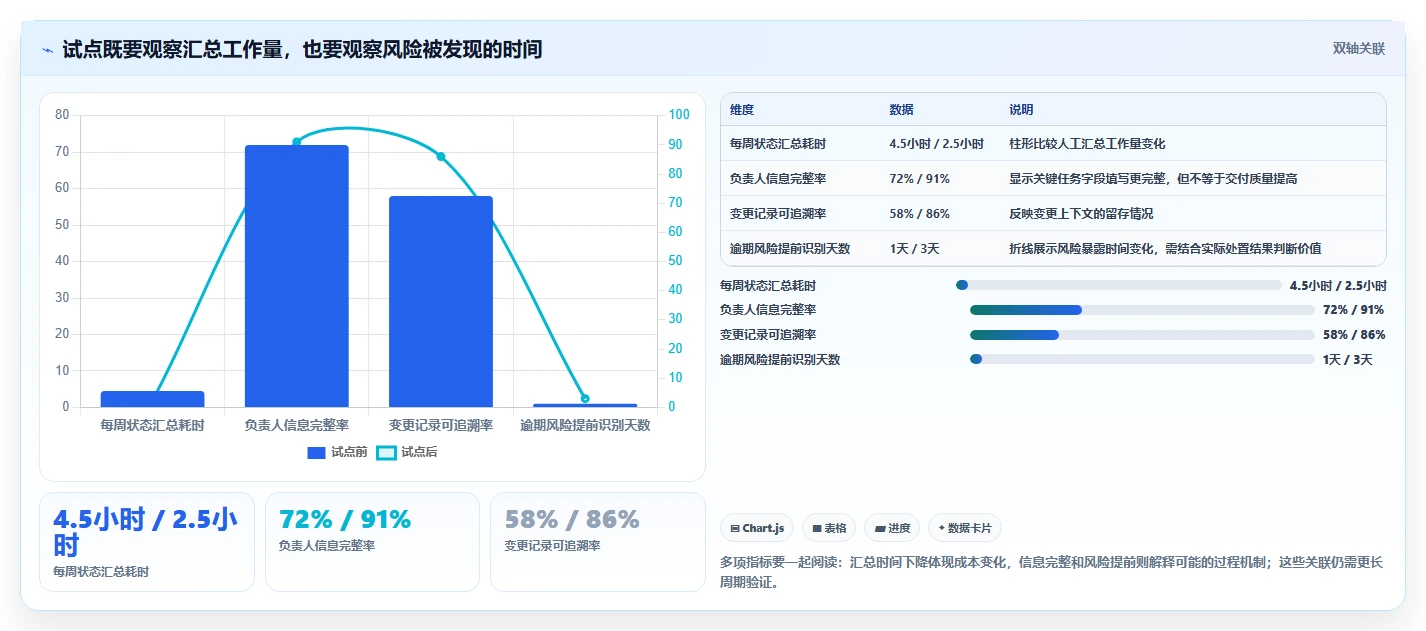1426x631 pixels.
Task: Select the 表格 tag chip
Action: (x=829, y=528)
